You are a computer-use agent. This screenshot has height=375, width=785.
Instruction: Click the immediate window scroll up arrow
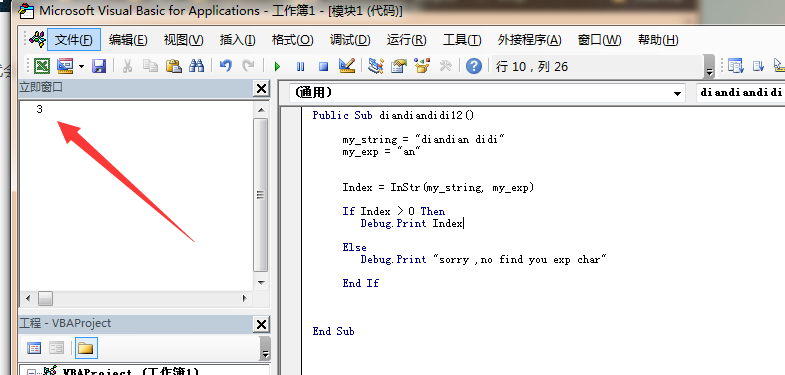click(x=260, y=110)
